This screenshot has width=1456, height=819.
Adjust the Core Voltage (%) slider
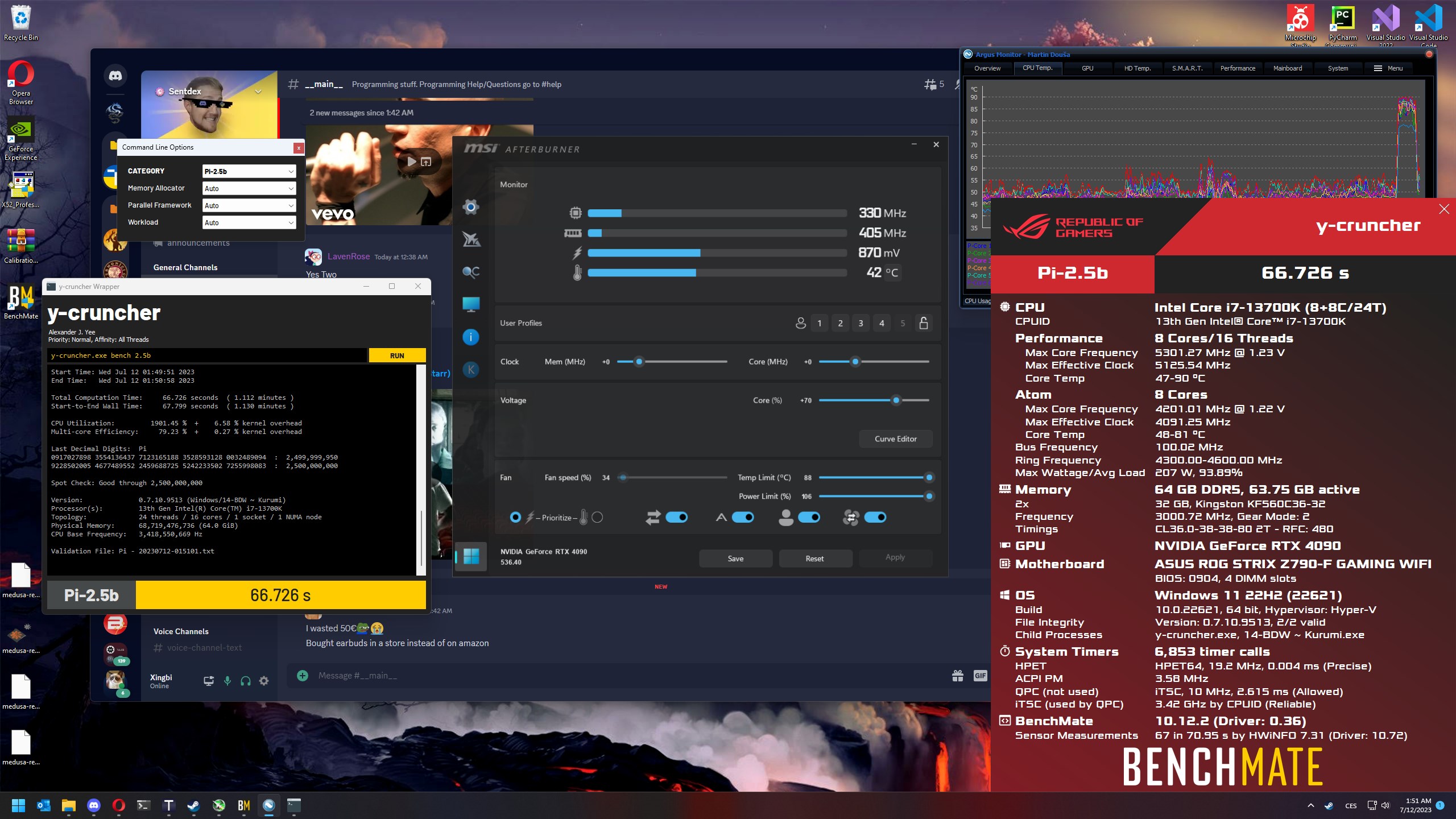tap(874, 400)
